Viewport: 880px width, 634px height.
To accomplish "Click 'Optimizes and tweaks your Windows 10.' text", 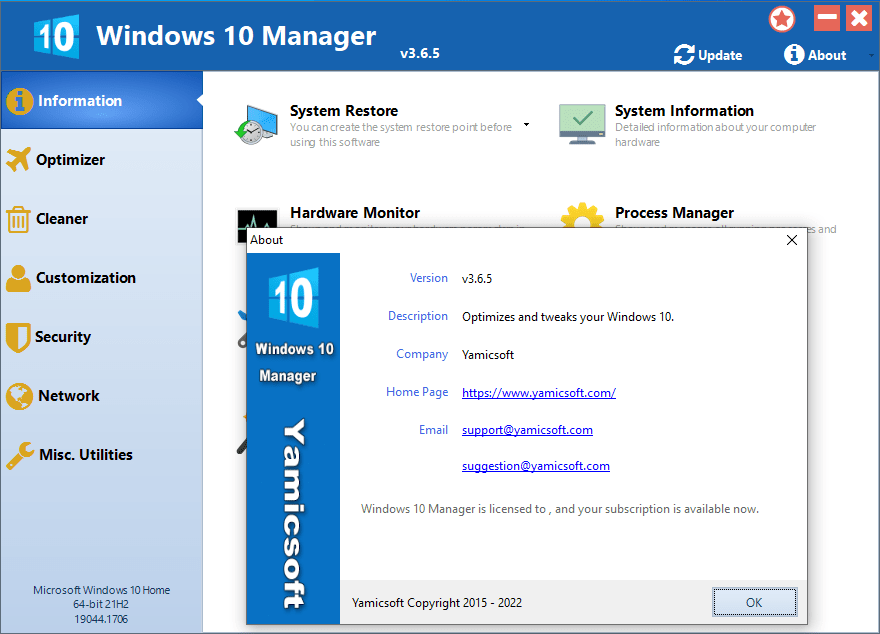I will click(x=568, y=317).
